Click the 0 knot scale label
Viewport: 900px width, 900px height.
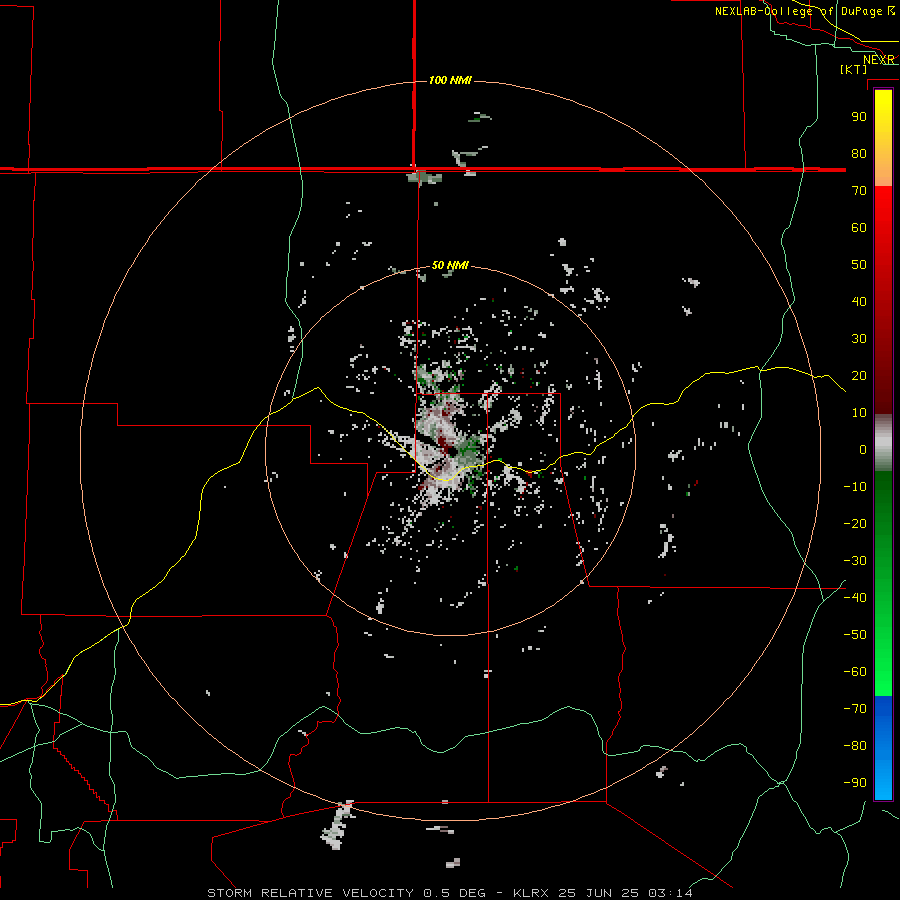click(x=863, y=450)
